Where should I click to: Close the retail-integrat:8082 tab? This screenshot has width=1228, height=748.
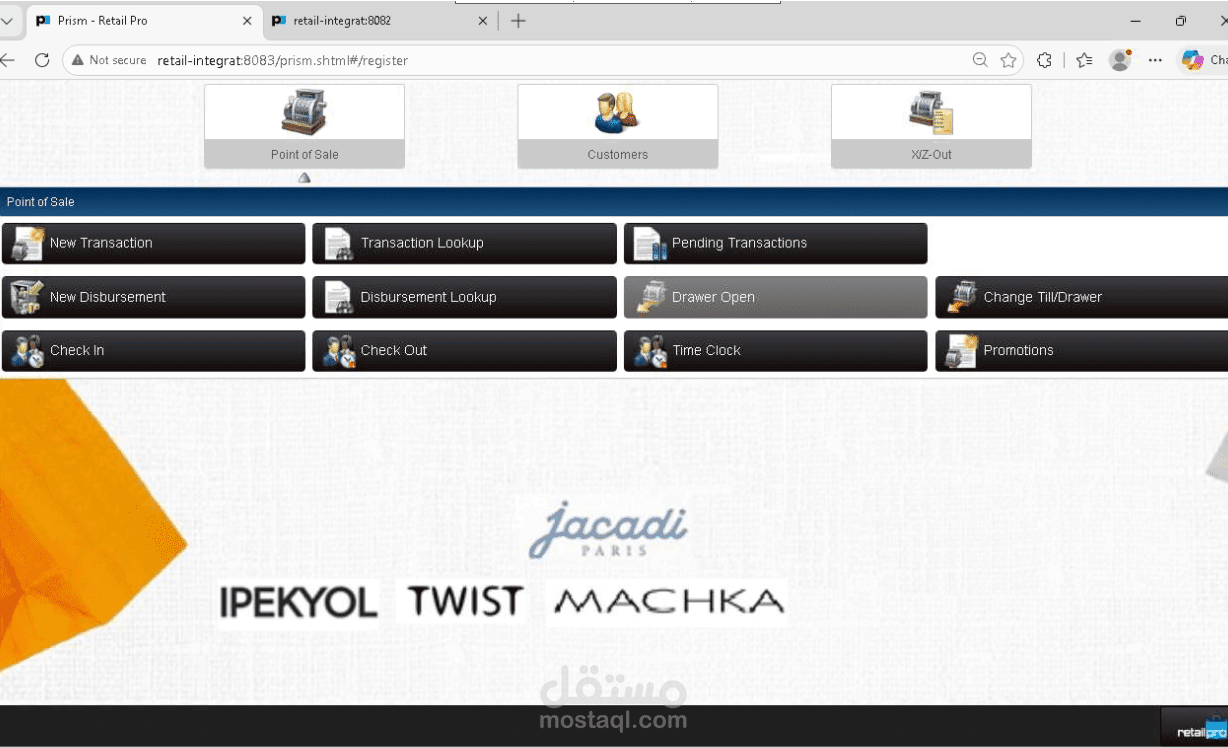click(483, 20)
